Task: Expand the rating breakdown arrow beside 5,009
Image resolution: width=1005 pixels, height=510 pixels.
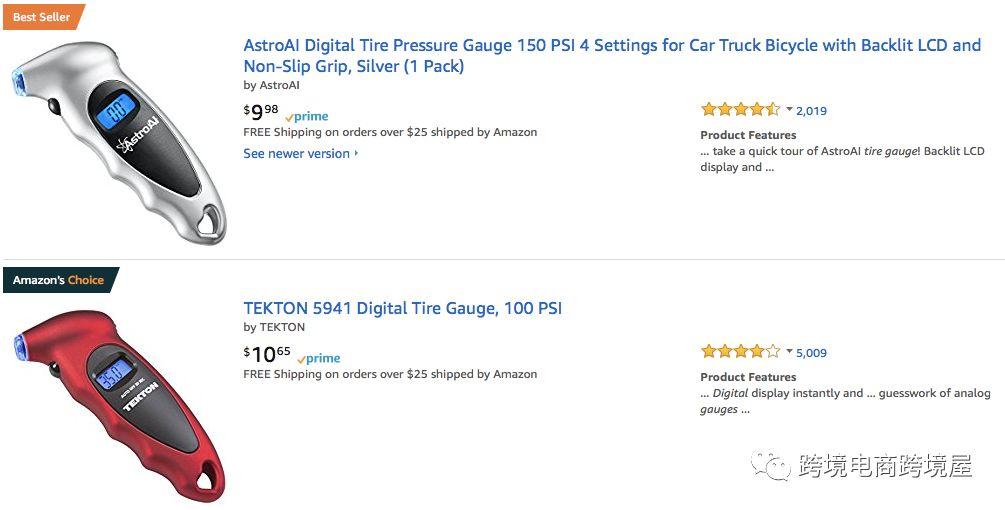Action: click(789, 352)
